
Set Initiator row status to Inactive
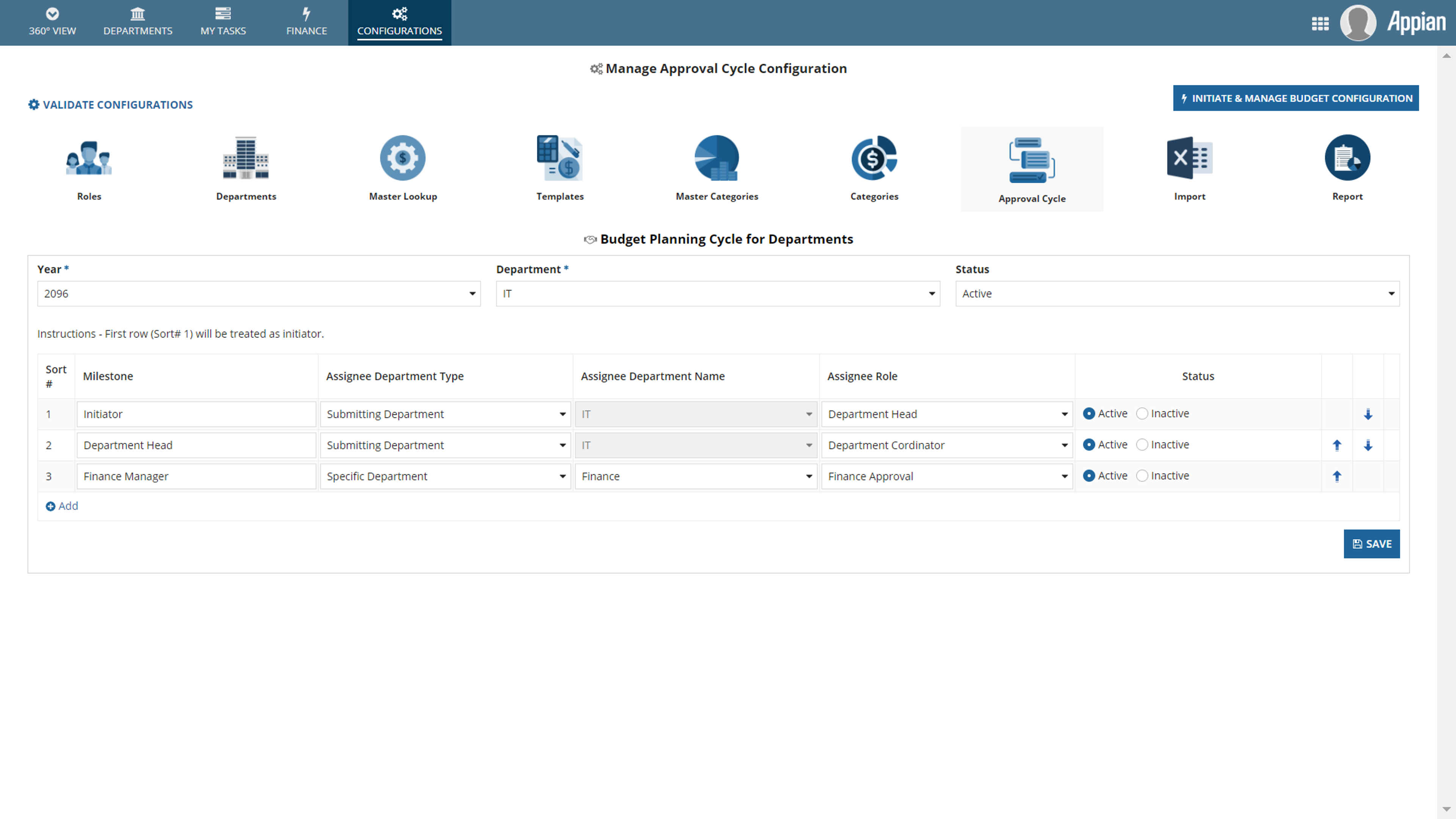(x=1142, y=414)
